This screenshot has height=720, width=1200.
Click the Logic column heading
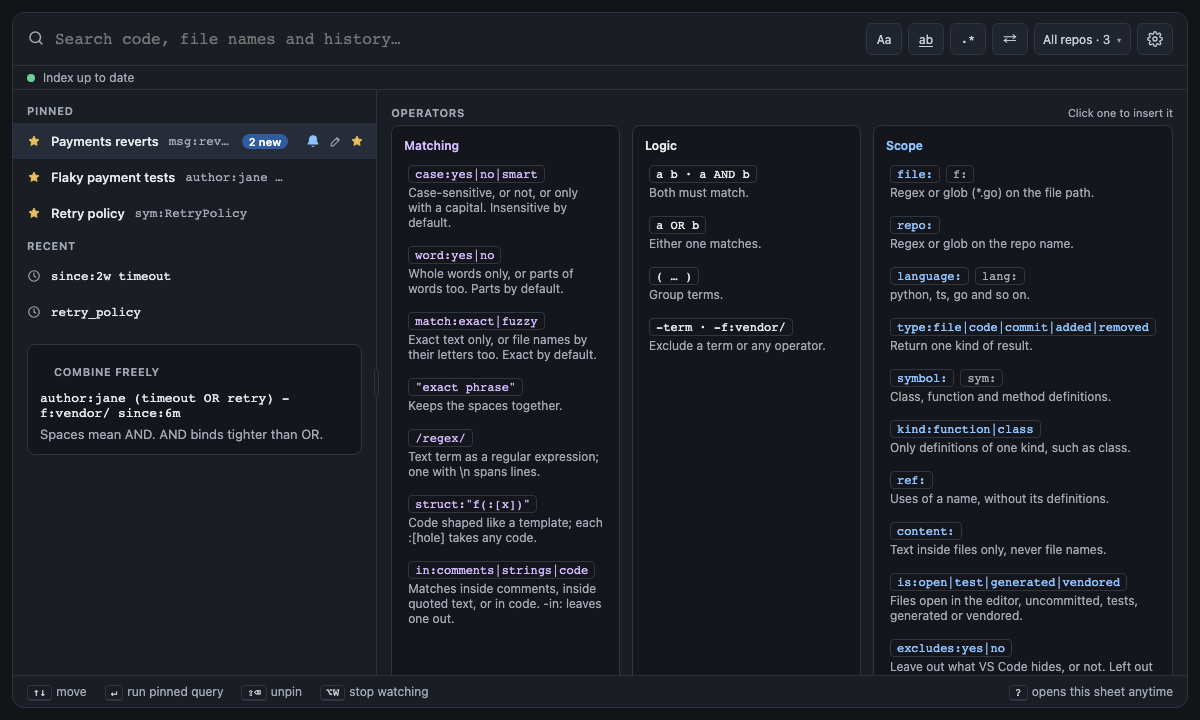[x=661, y=146]
